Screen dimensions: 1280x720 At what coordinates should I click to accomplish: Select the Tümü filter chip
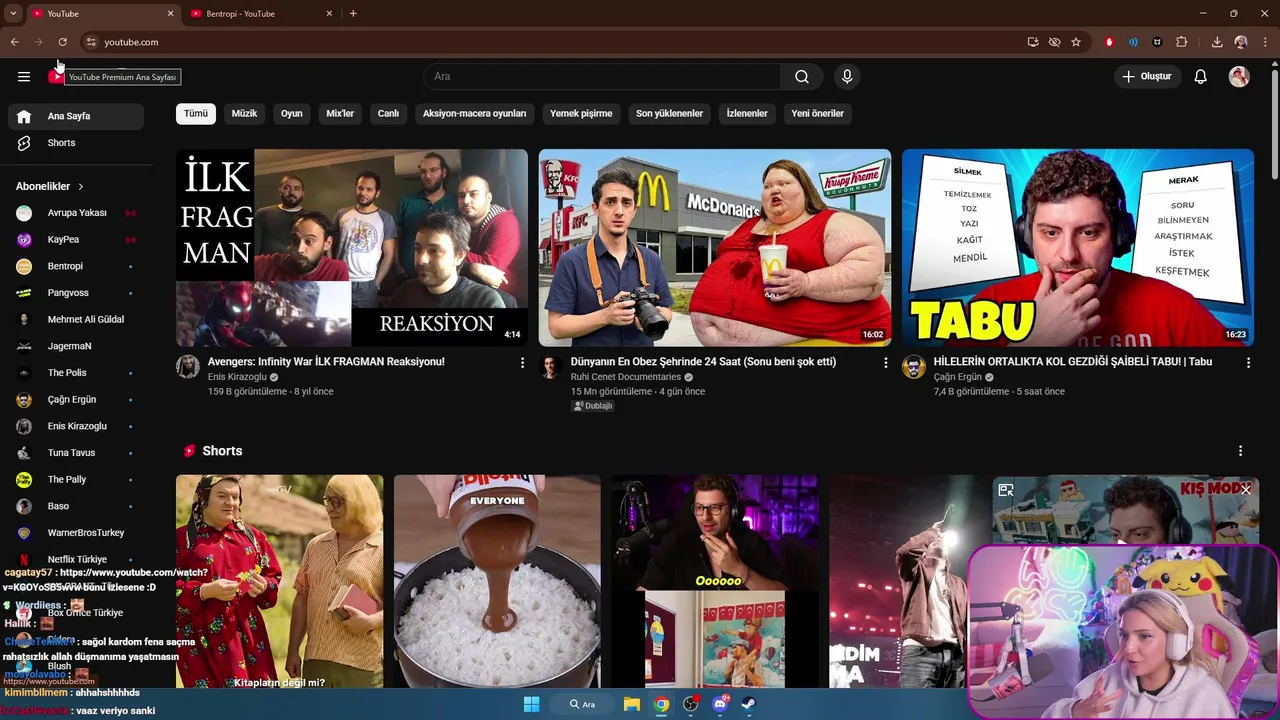click(196, 113)
